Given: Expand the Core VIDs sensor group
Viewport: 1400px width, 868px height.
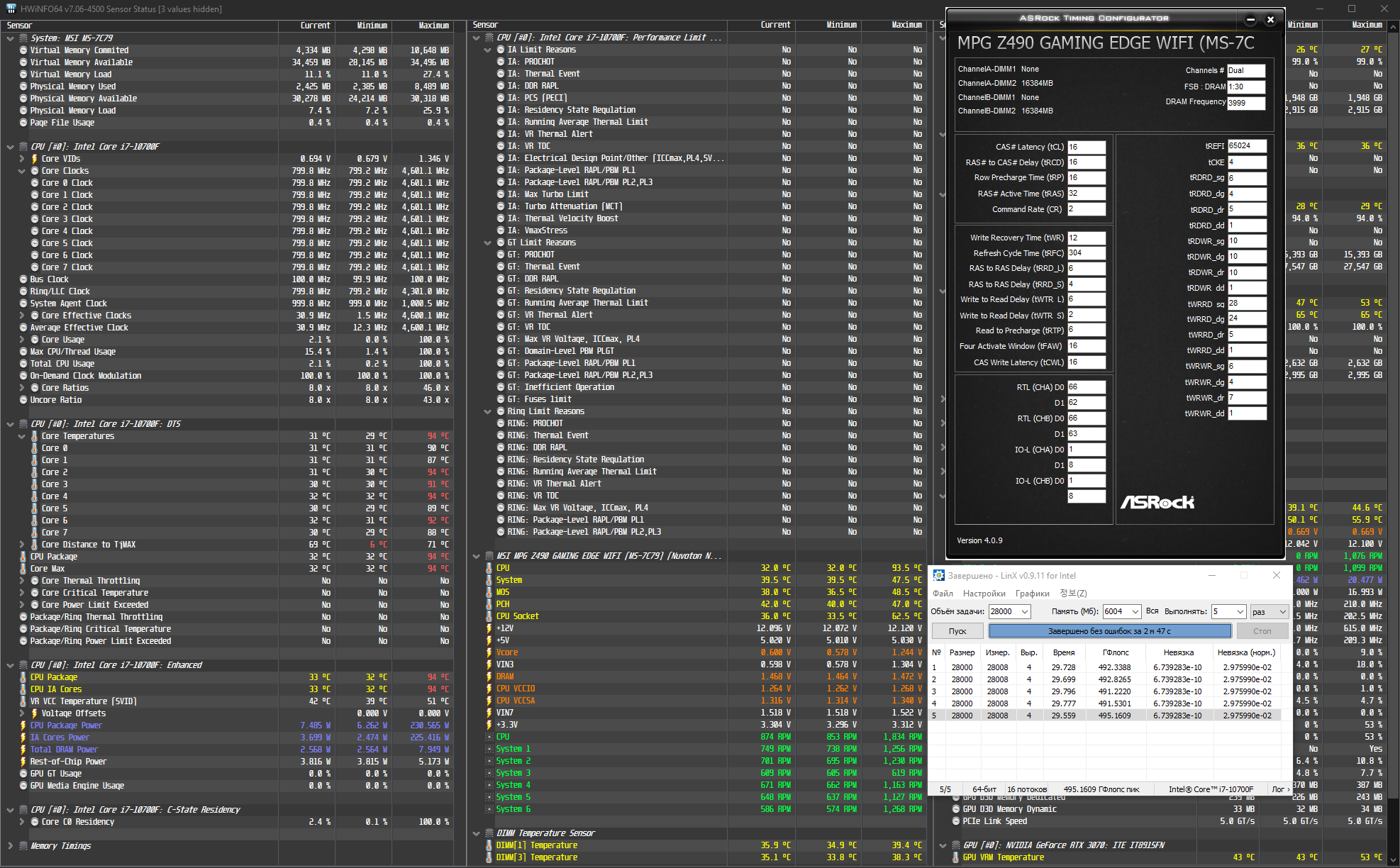Looking at the screenshot, I should pos(22,159).
